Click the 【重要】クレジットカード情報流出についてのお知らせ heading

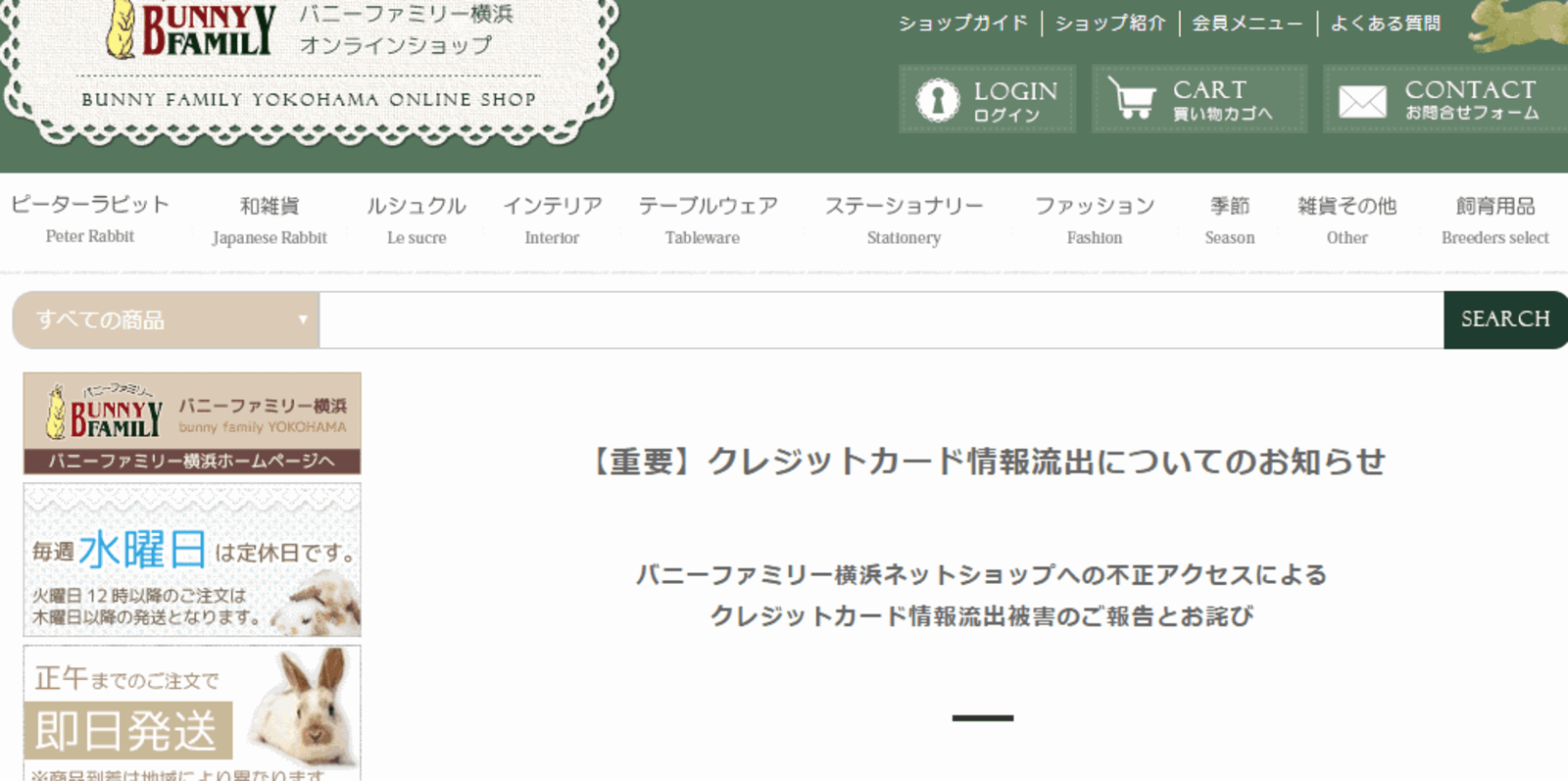[x=983, y=461]
